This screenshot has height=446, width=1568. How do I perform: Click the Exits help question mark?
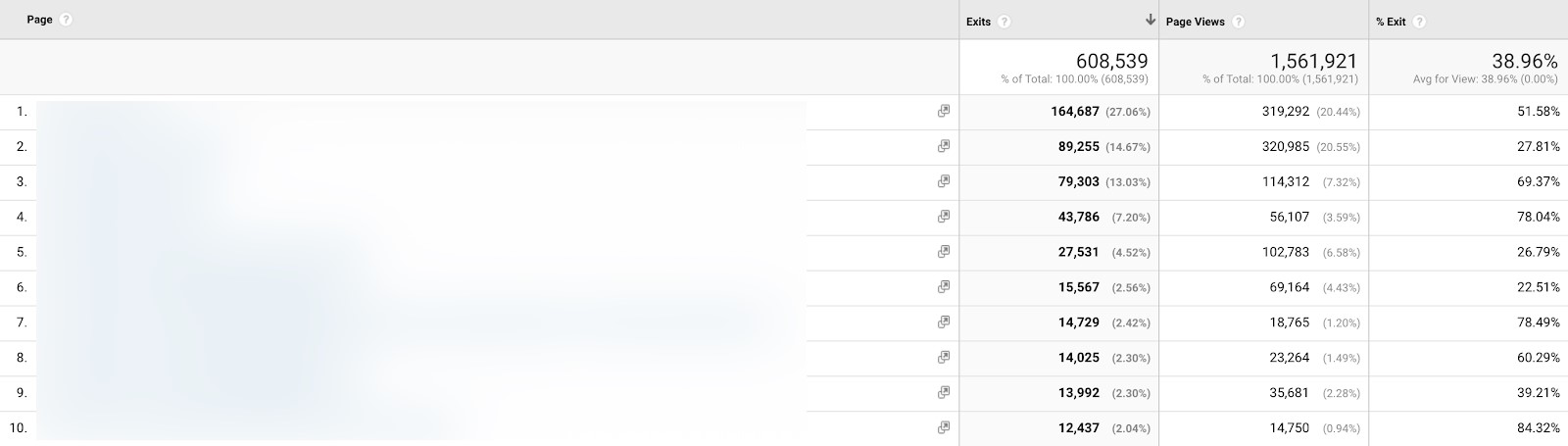click(1004, 22)
